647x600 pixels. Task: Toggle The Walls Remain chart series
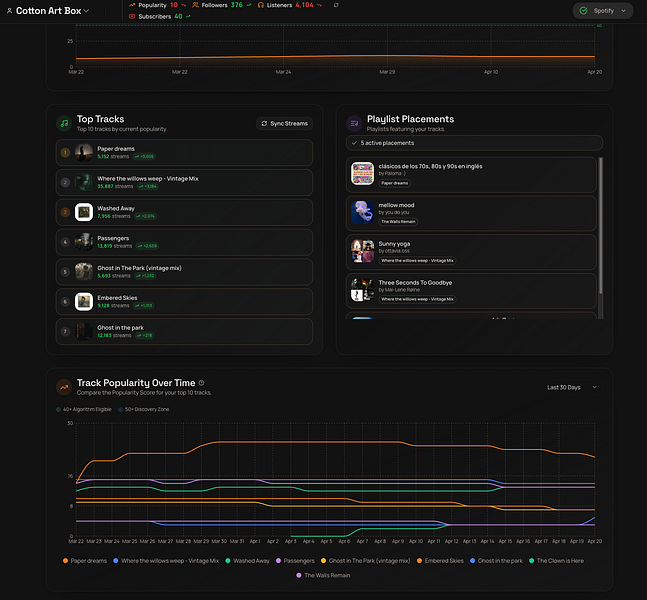tap(323, 575)
